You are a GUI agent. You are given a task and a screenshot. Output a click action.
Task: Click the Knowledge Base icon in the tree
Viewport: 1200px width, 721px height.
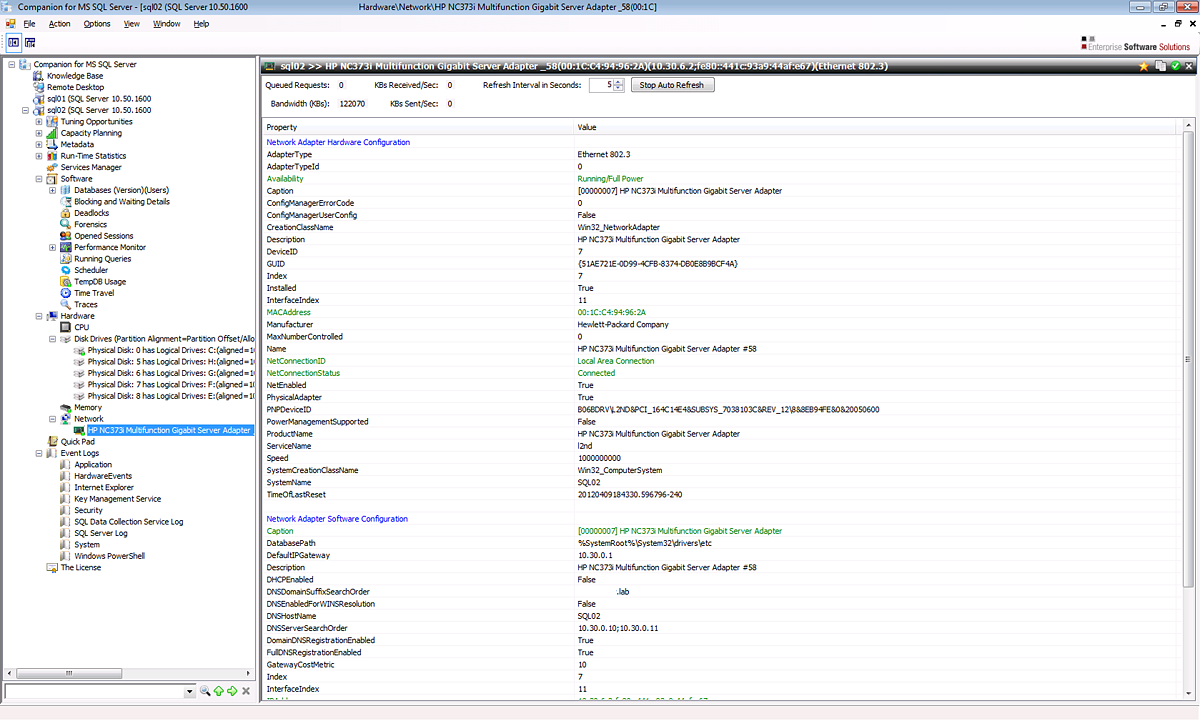[39, 76]
